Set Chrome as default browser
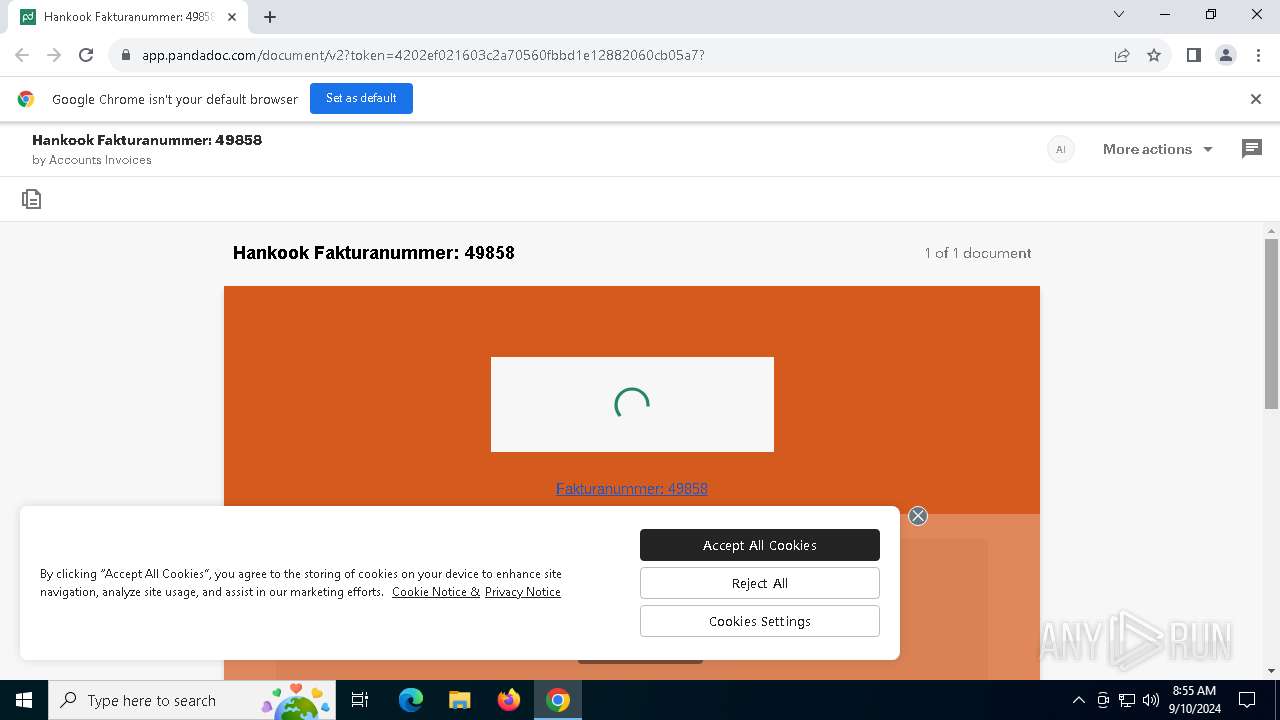Screen dimensions: 1280x720 361,98
